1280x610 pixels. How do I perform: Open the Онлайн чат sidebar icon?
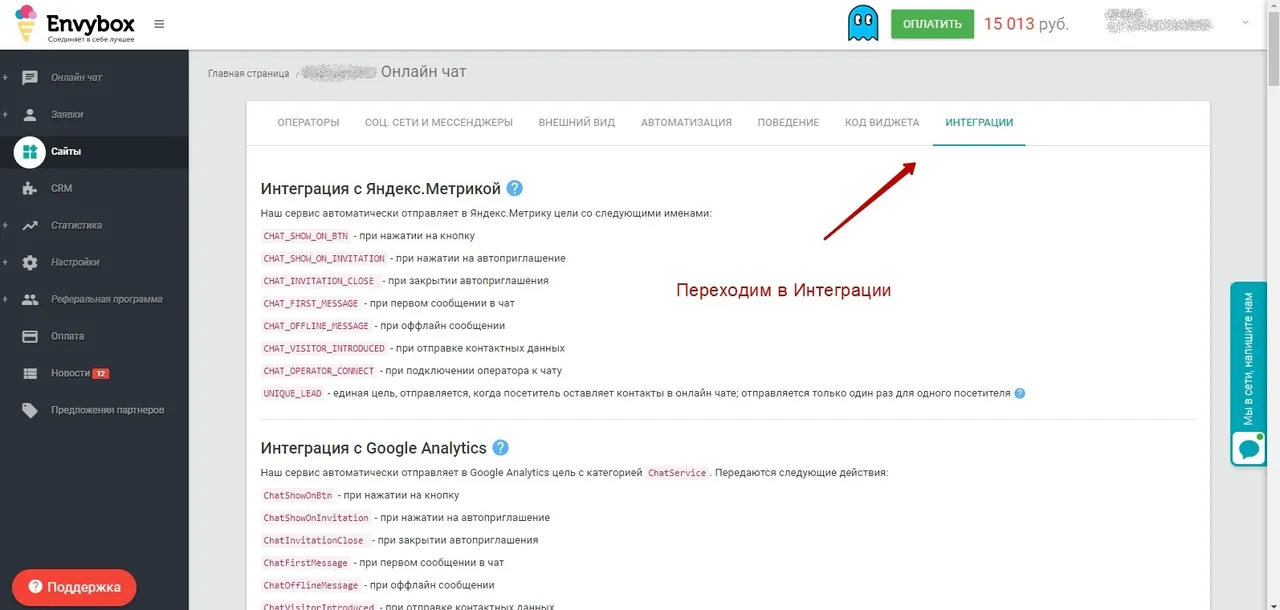point(30,78)
